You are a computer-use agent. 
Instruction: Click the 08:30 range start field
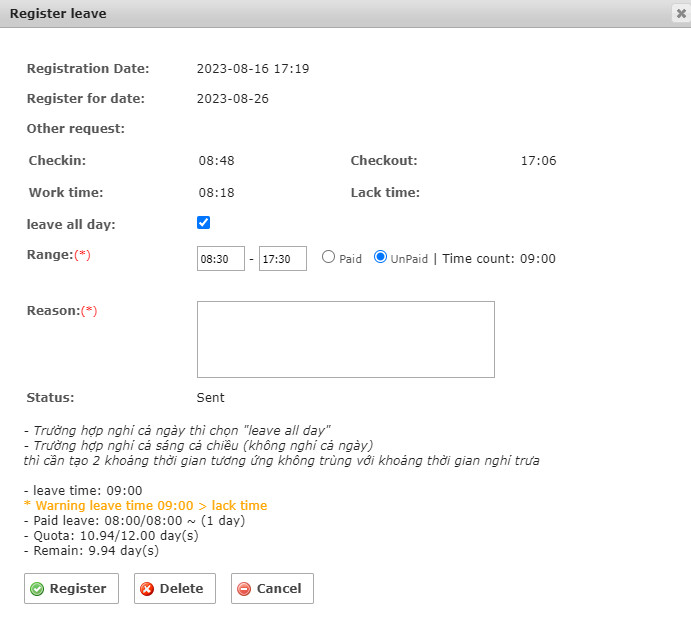pyautogui.click(x=221, y=258)
